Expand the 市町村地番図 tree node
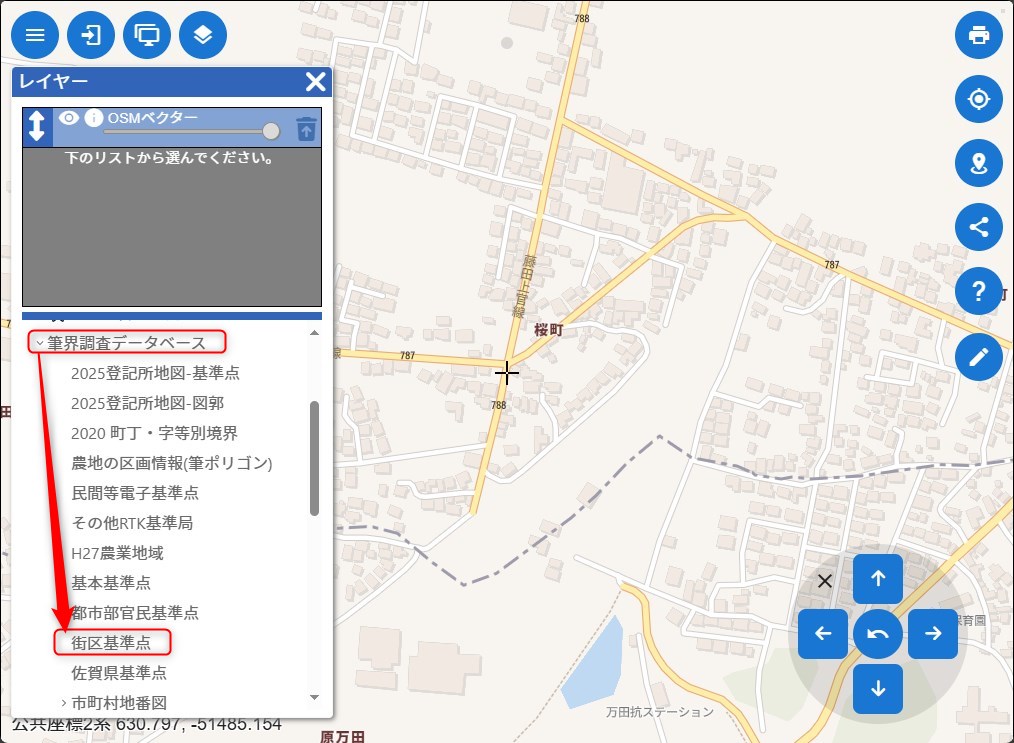The width and height of the screenshot is (1014, 743). coord(64,703)
